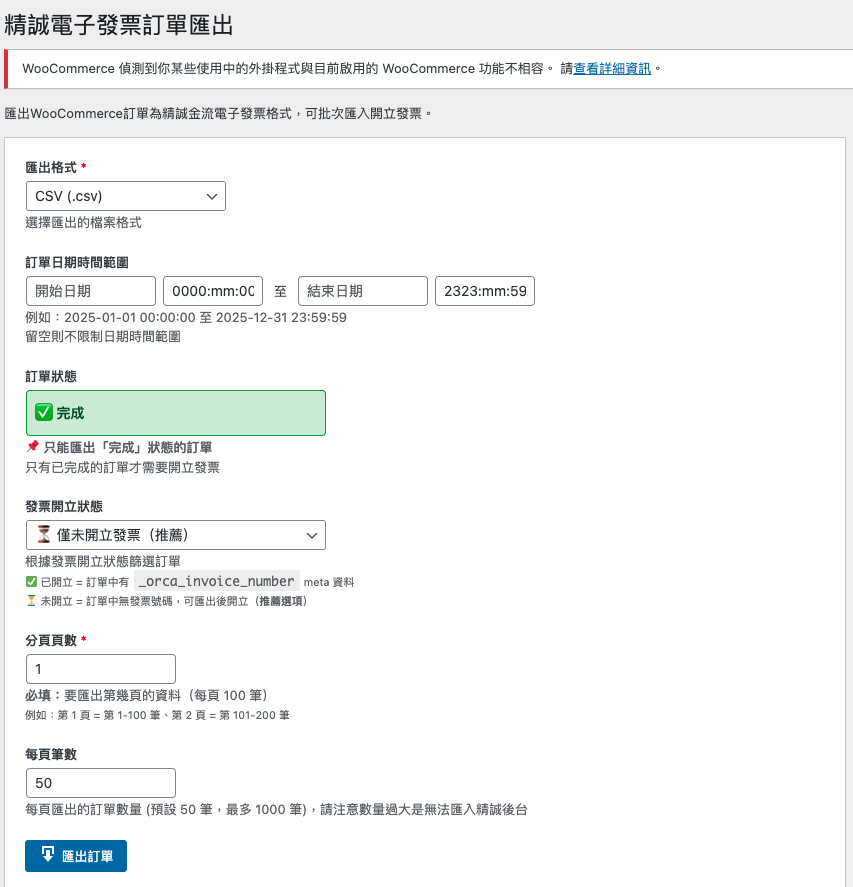This screenshot has height=887, width=853.
Task: Click the start time 0000:mm:00 field
Action: pos(213,291)
